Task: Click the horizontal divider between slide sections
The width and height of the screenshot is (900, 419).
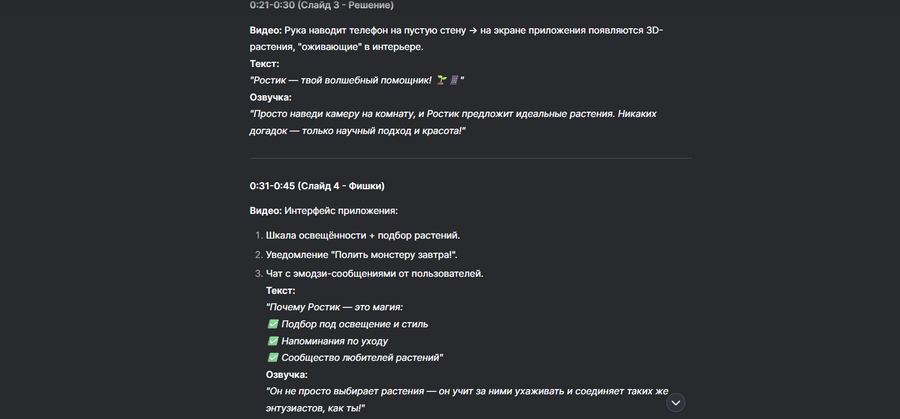Action: click(x=470, y=158)
